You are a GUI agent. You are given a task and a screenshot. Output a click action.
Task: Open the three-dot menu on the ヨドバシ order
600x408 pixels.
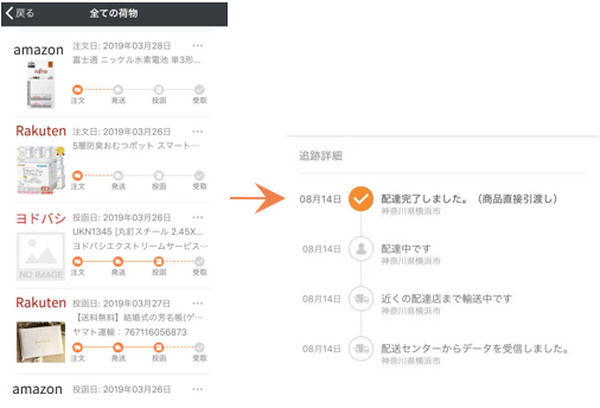(x=197, y=217)
